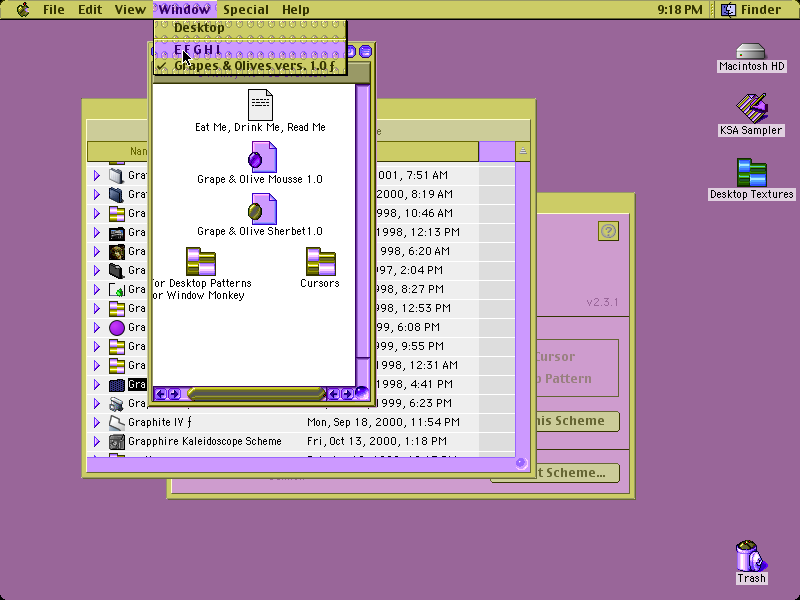Open the Help menu
This screenshot has height=600, width=800.
(295, 10)
